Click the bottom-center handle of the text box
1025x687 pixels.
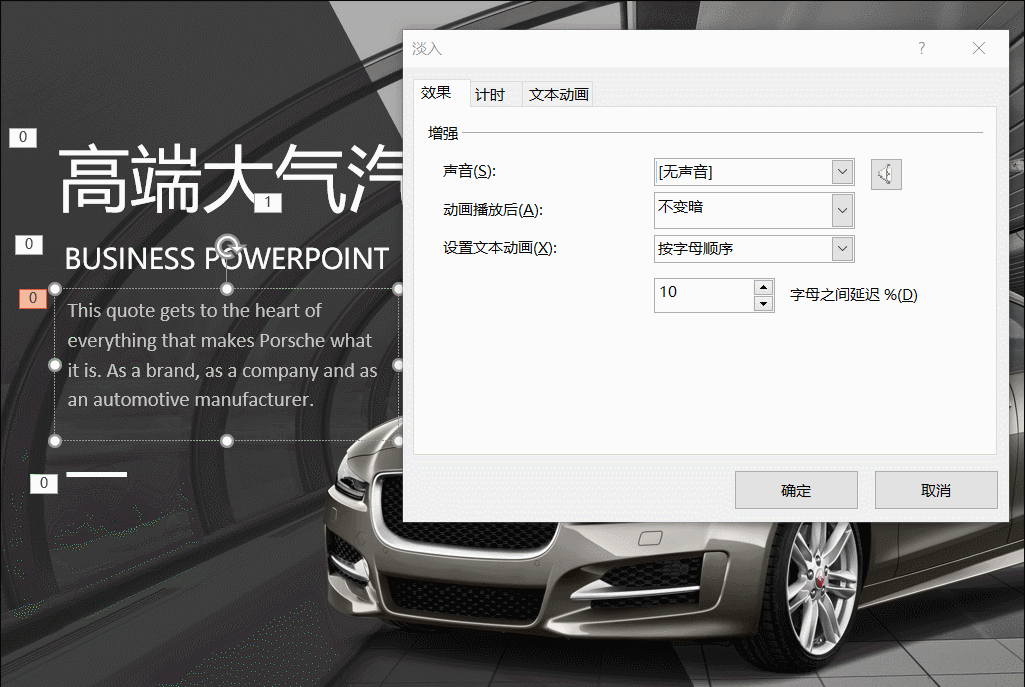point(227,441)
